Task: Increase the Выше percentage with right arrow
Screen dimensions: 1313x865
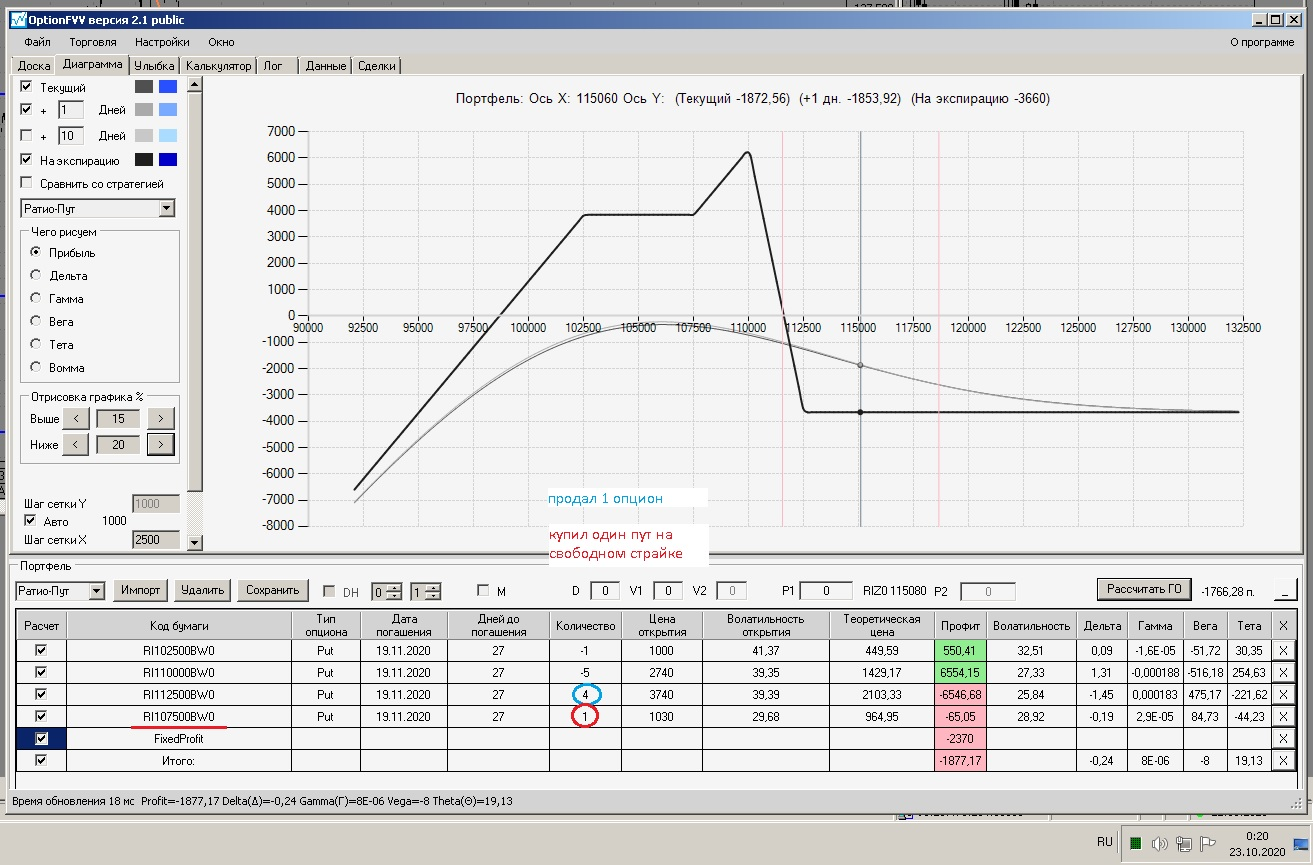Action: tap(161, 419)
